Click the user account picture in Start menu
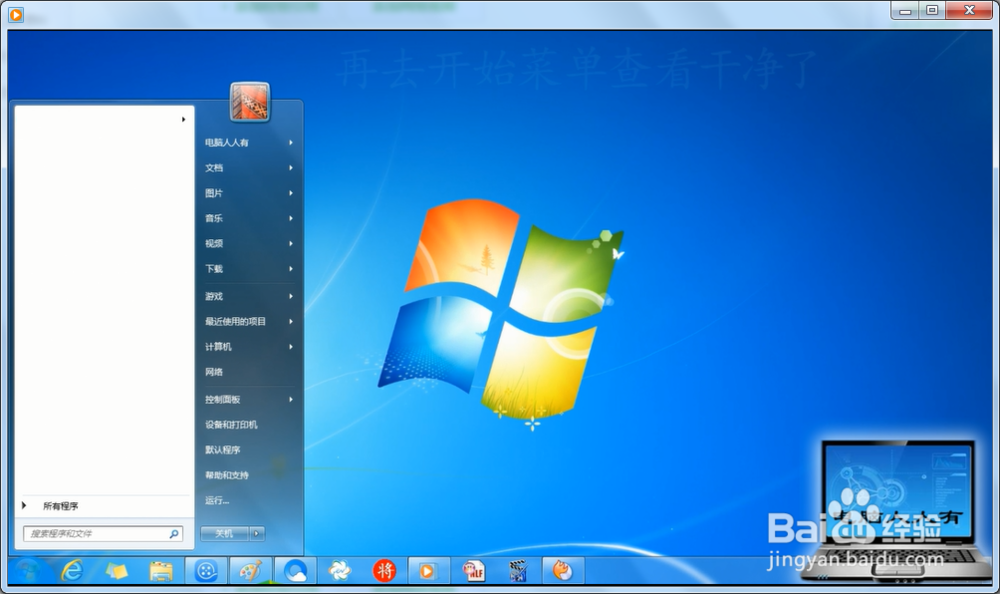This screenshot has height=594, width=1000. tap(250, 101)
